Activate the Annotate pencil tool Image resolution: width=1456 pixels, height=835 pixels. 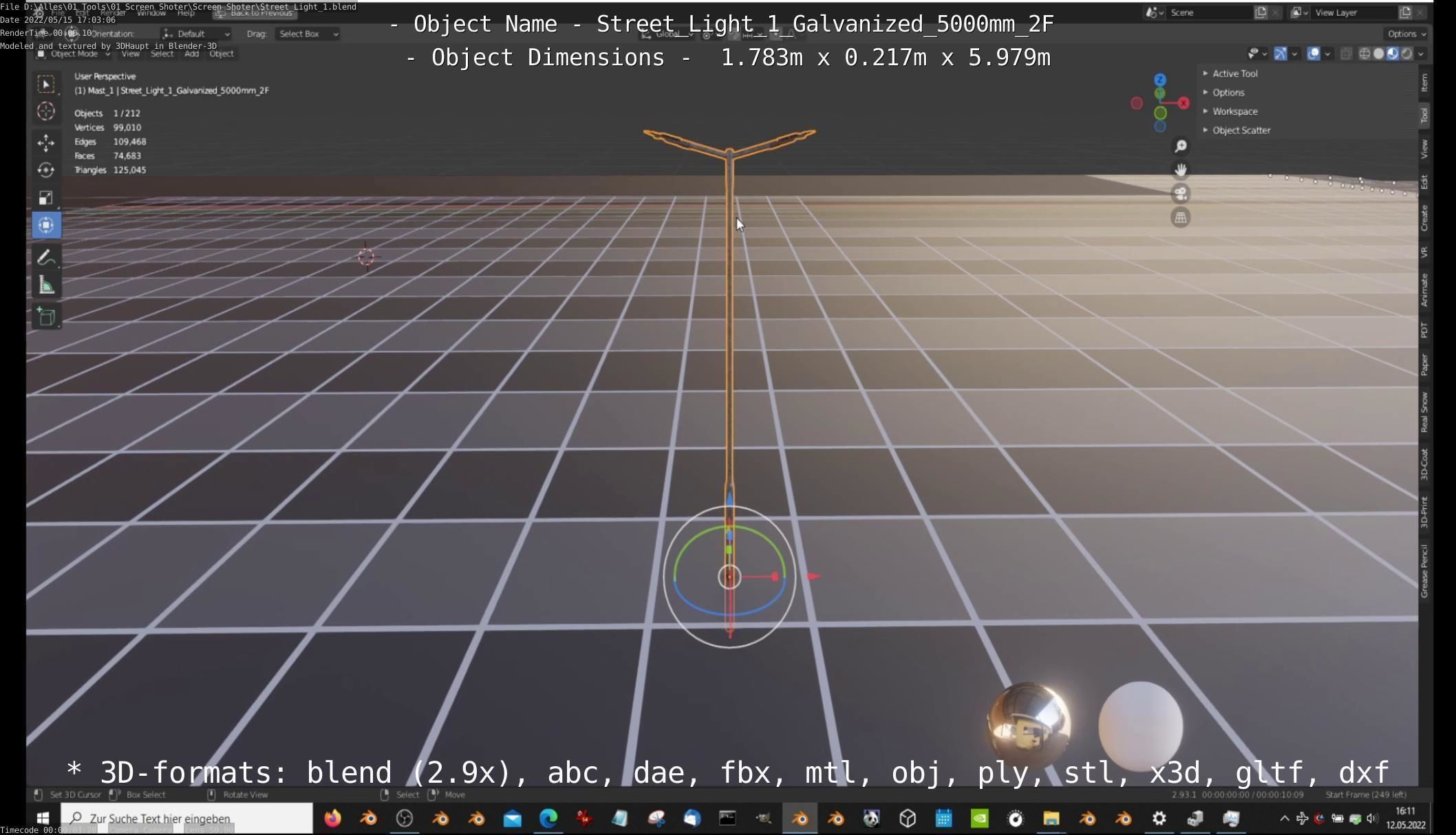46,258
